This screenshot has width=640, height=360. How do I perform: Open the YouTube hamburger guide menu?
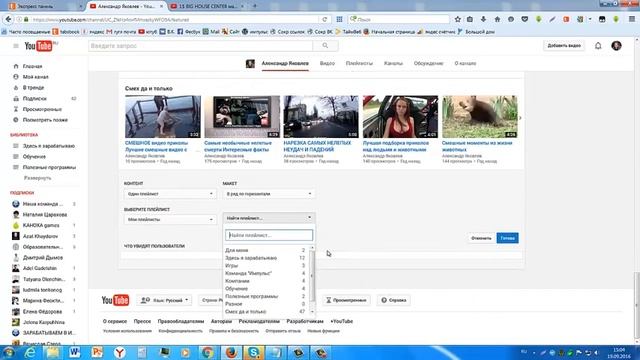[16, 46]
